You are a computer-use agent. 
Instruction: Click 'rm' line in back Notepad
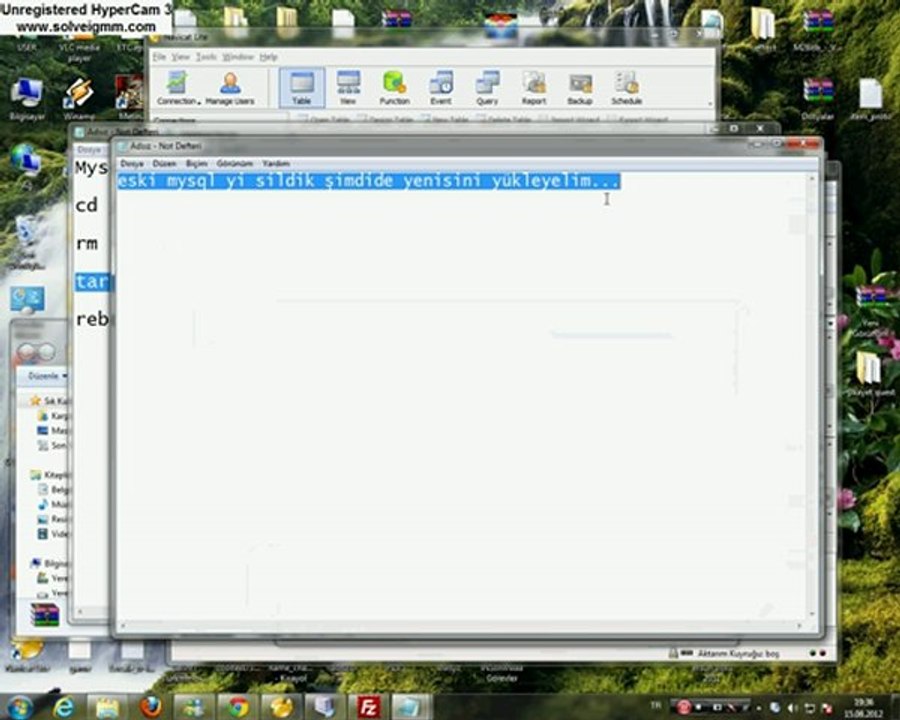pos(87,243)
